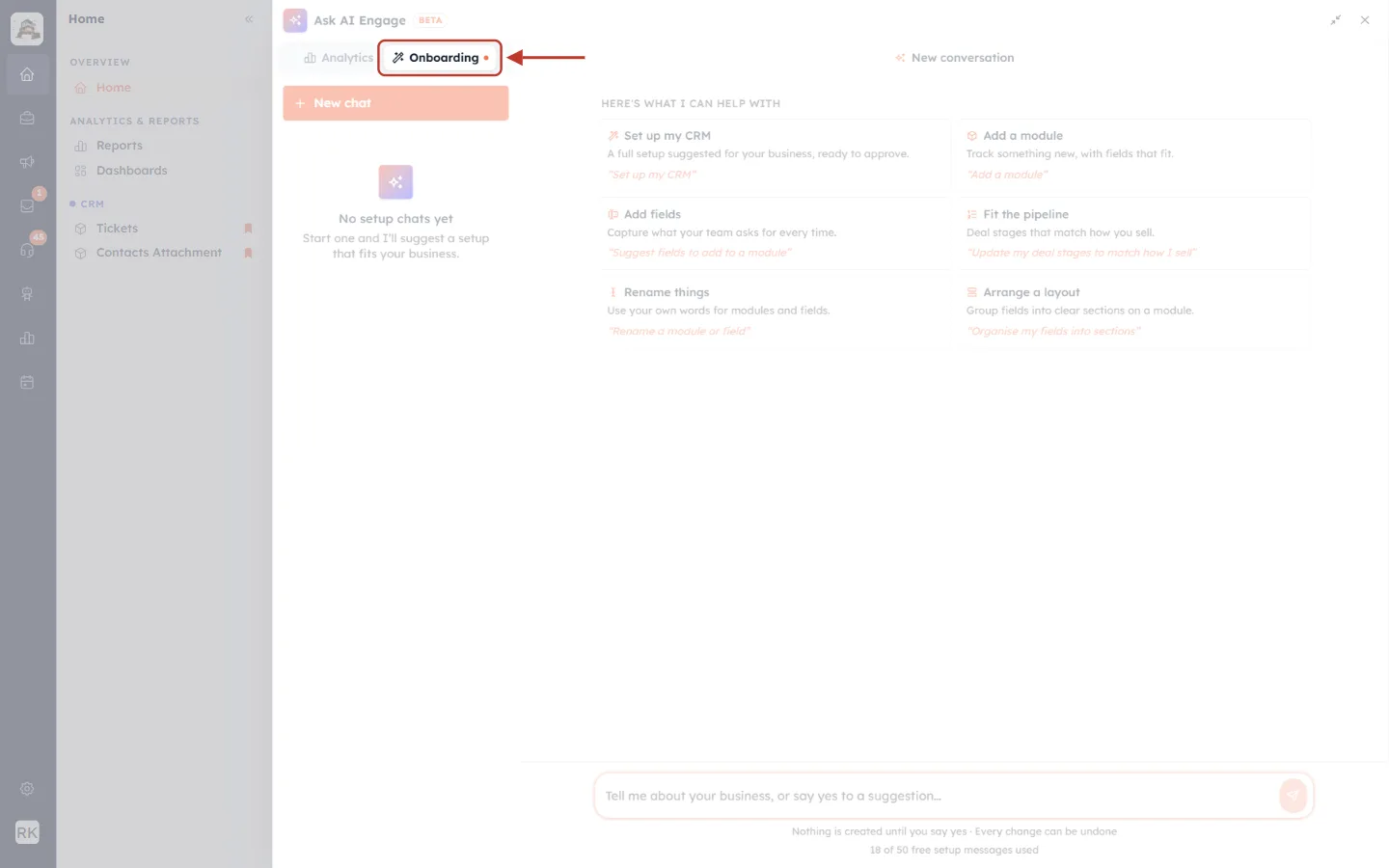The width and height of the screenshot is (1389, 868).
Task: Open the briefcase icon in the left rail
Action: point(27,118)
